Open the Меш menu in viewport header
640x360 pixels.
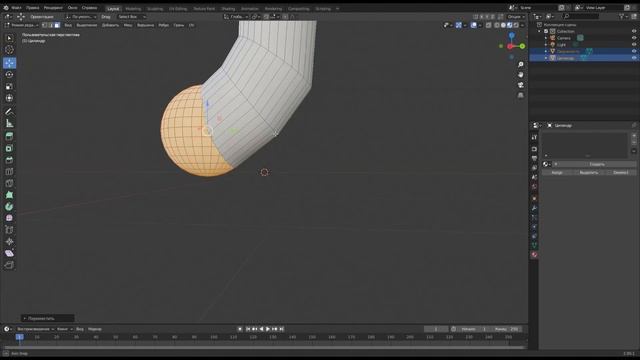(x=128, y=25)
